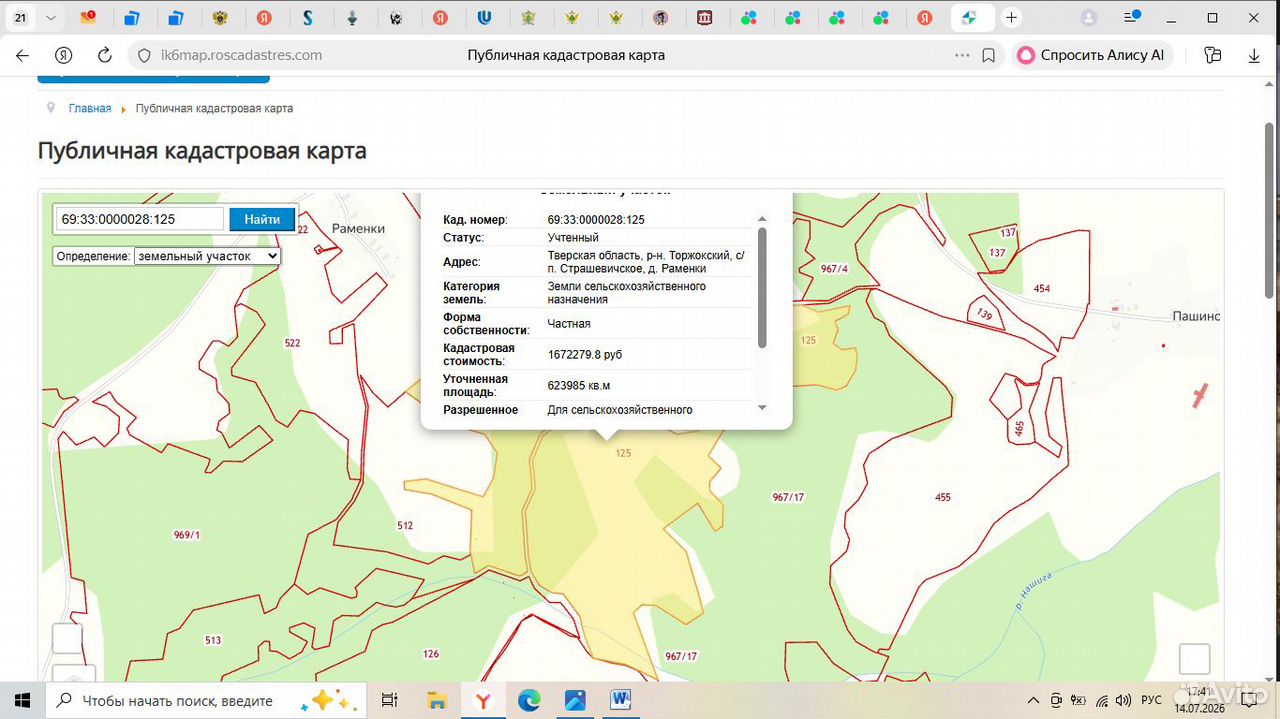The image size is (1280, 719).
Task: Open Yandex Browser taskbar icon
Action: (483, 701)
